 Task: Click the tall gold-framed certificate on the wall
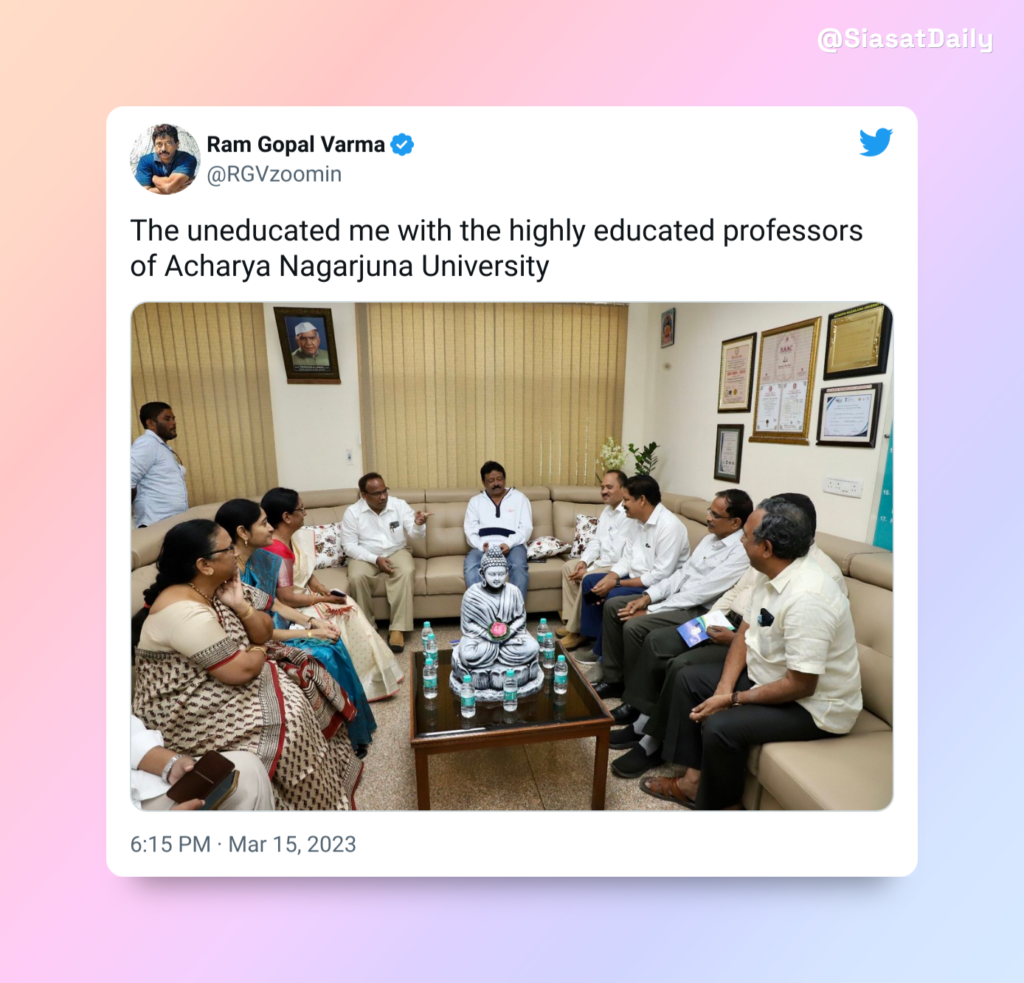click(784, 381)
